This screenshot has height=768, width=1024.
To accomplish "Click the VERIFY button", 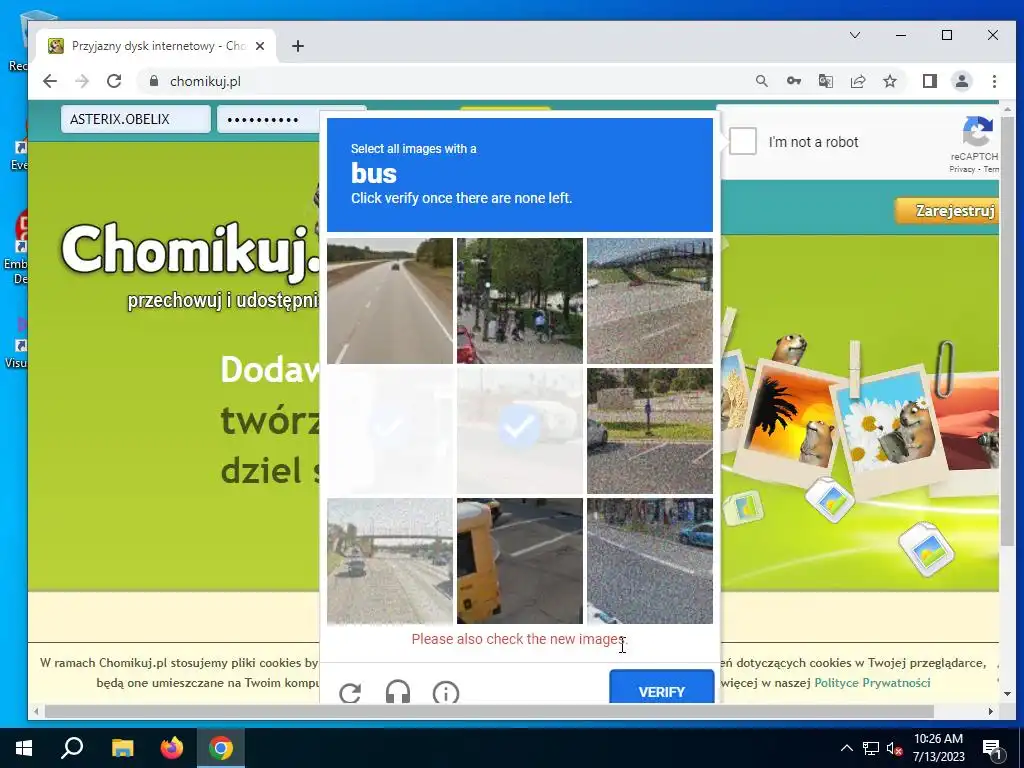I will 662,690.
